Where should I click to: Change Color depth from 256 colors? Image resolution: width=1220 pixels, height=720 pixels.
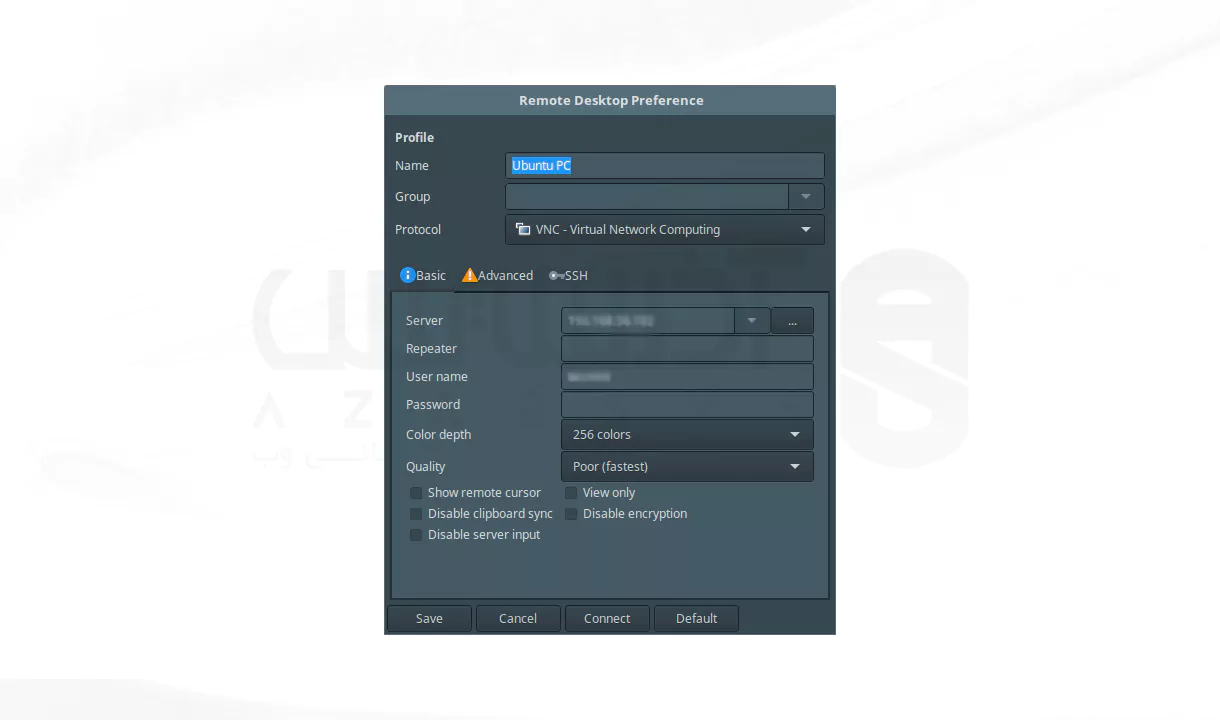[687, 435]
